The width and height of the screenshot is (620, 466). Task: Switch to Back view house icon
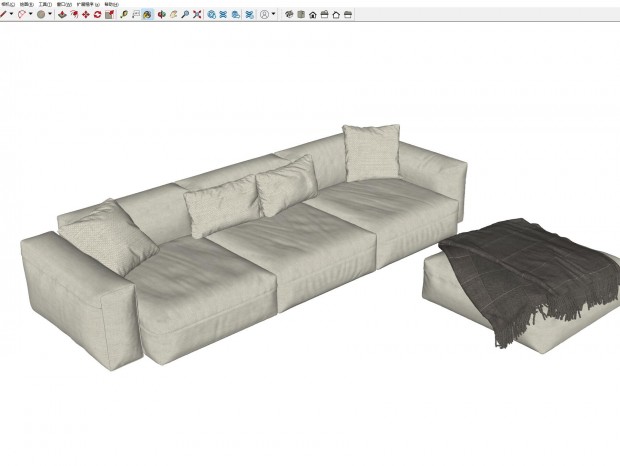pos(336,15)
